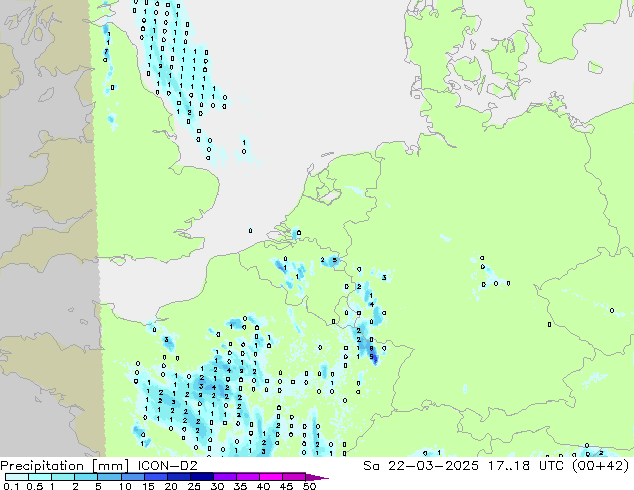Viewport: 634px width, 490px height.
Task: Click the 0.1–0.5 mm legend color swatch
Action: tap(17, 477)
